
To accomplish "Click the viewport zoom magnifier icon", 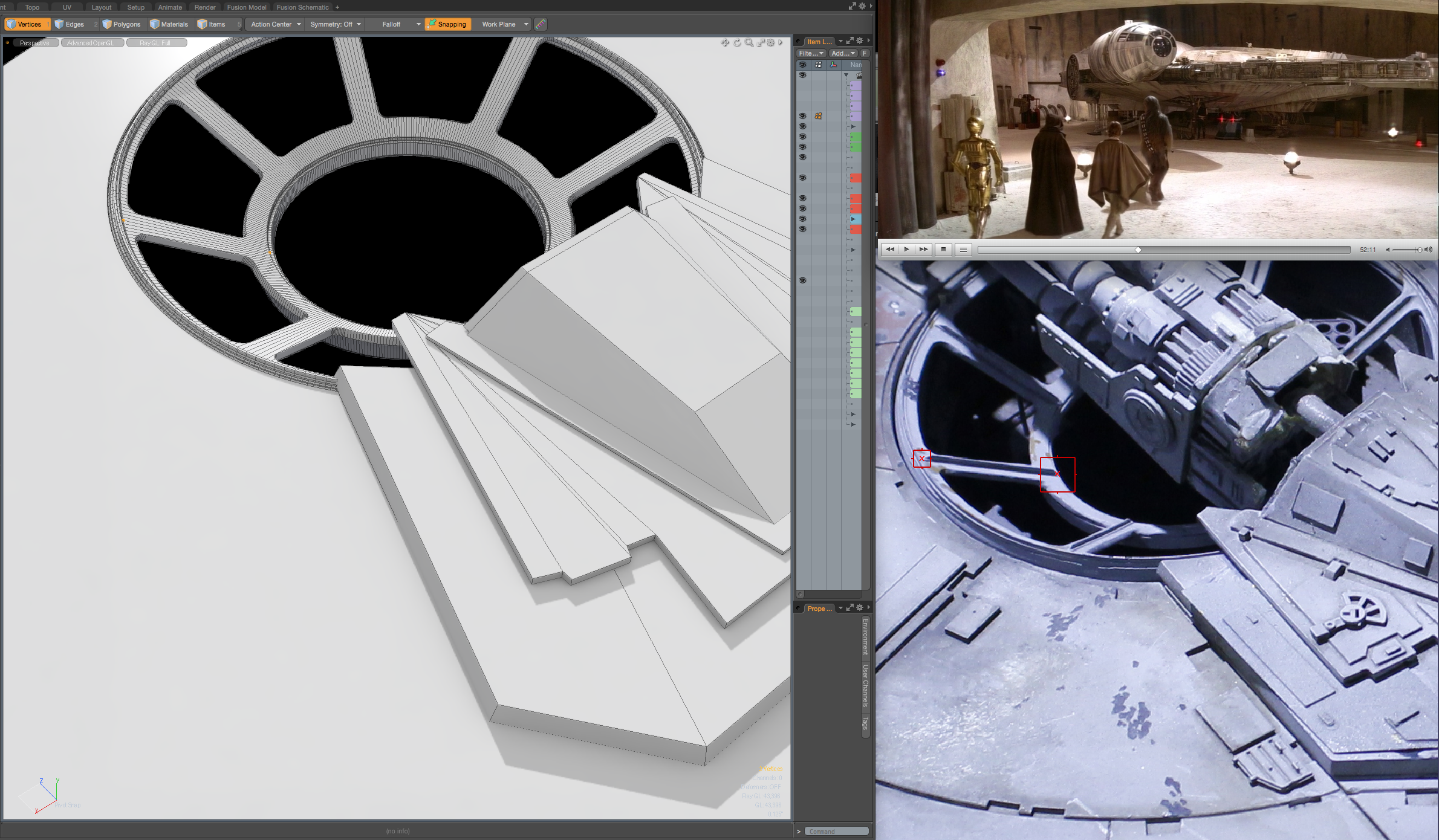I will click(749, 42).
